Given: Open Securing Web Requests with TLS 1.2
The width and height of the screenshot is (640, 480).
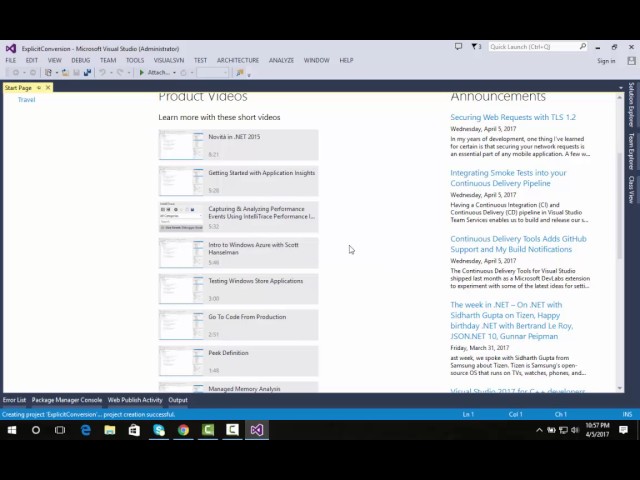Looking at the screenshot, I should pos(513,117).
